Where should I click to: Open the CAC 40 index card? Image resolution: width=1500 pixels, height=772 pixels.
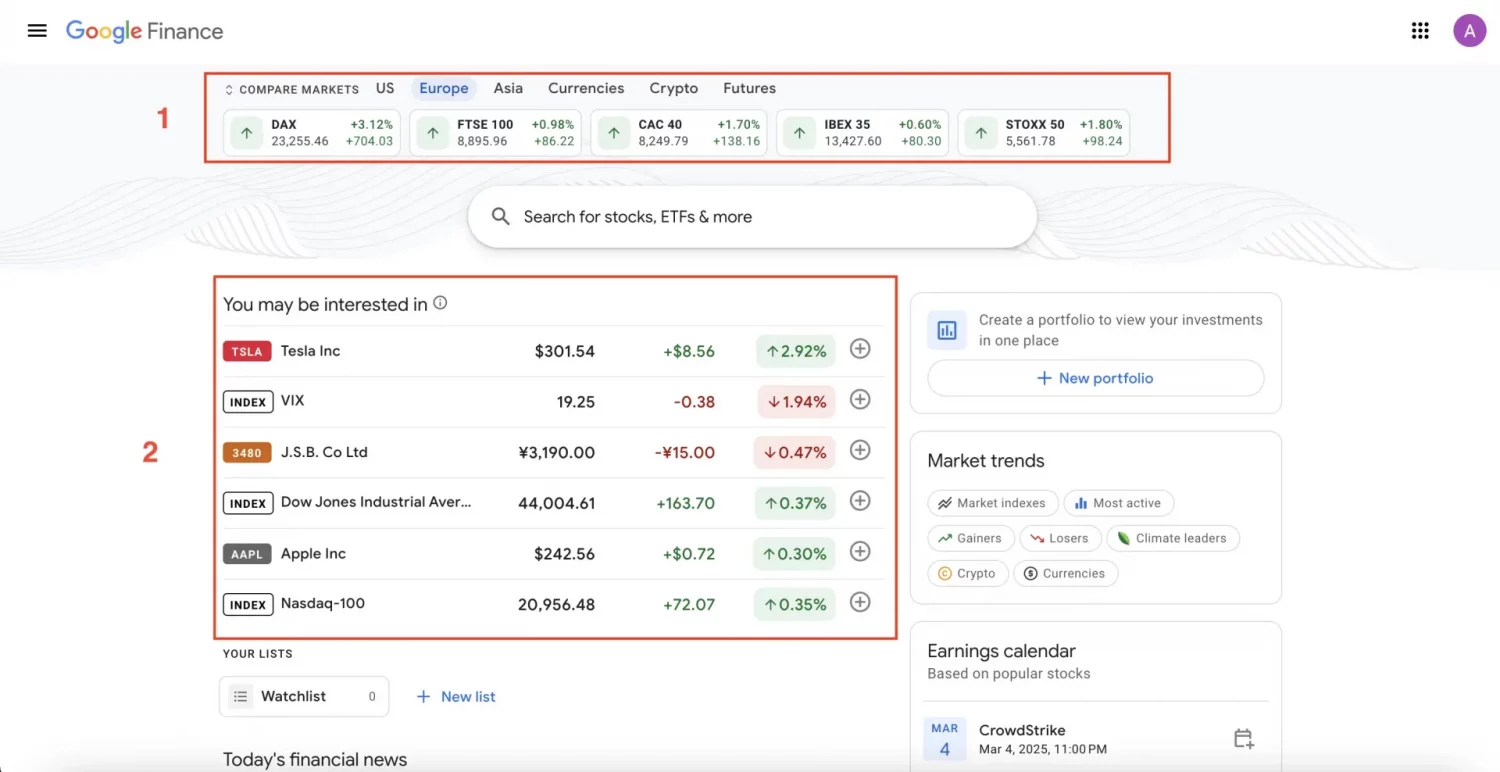[679, 133]
